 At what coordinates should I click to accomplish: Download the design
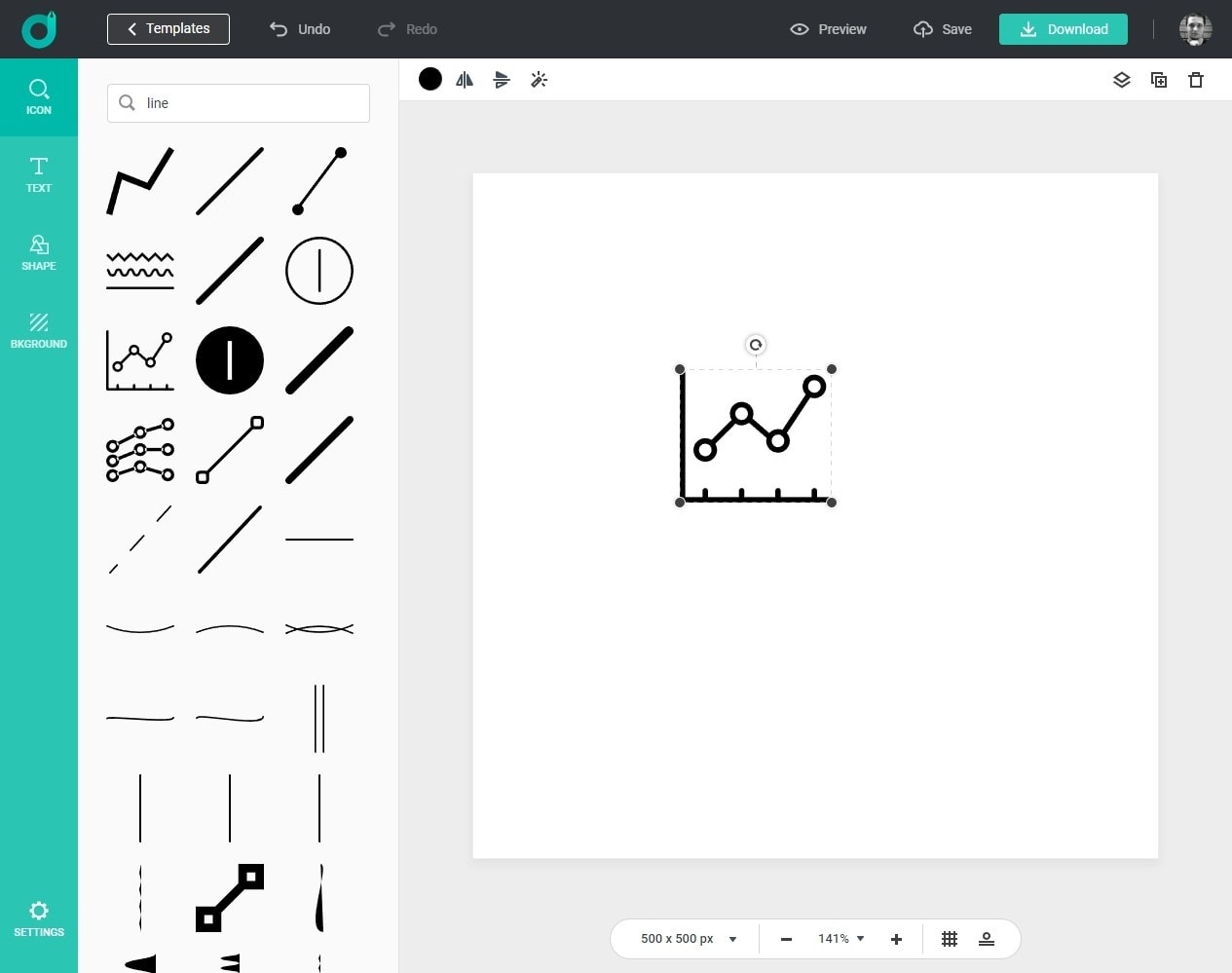tap(1064, 29)
